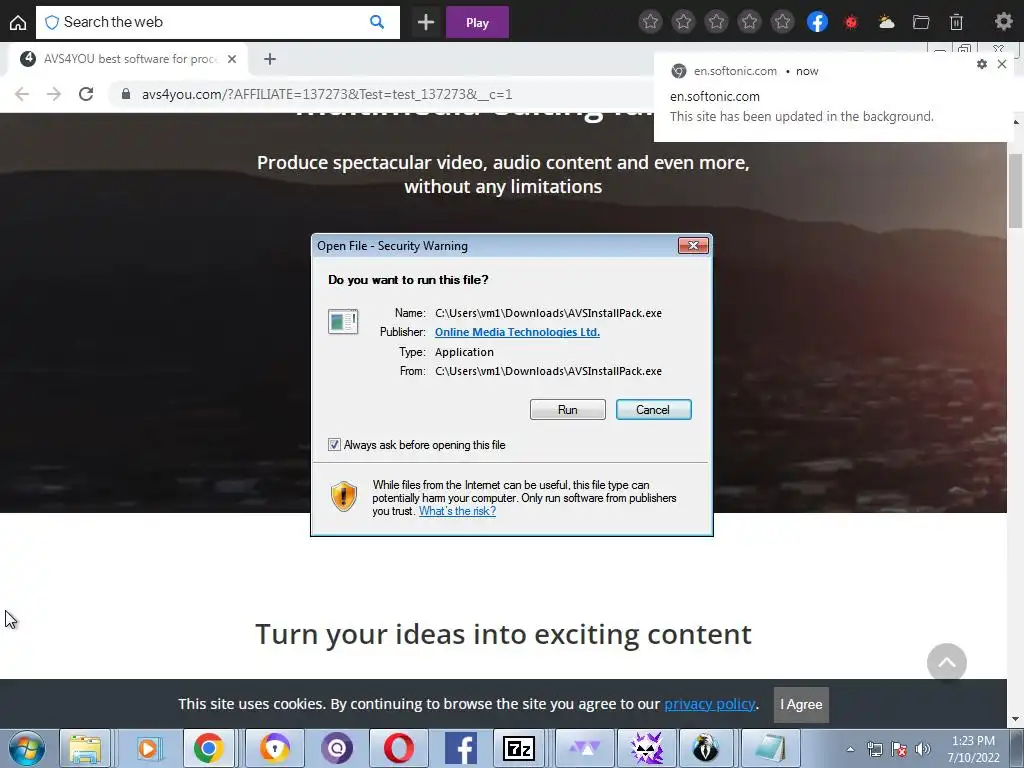1024x768 pixels.
Task: Click the purple Play button
Action: click(x=477, y=22)
